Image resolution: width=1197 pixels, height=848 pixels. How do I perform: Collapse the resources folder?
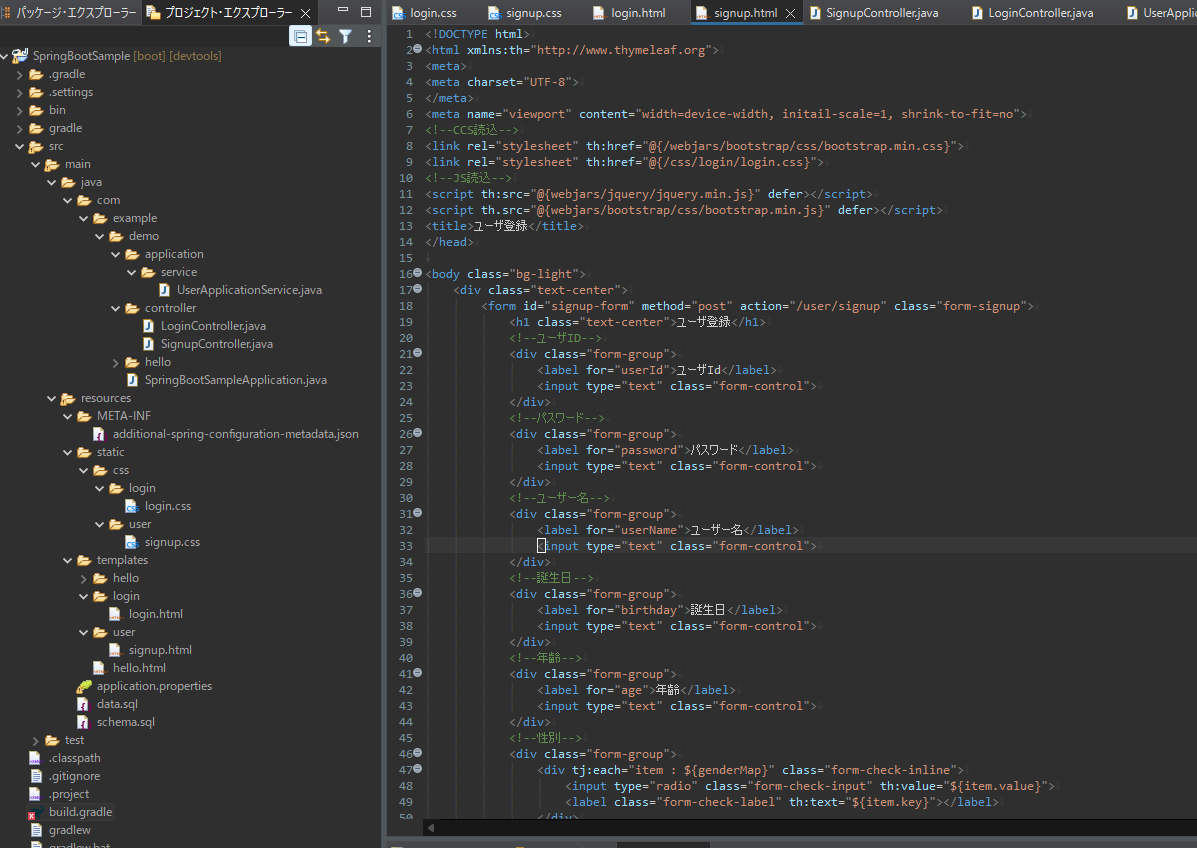(x=52, y=398)
